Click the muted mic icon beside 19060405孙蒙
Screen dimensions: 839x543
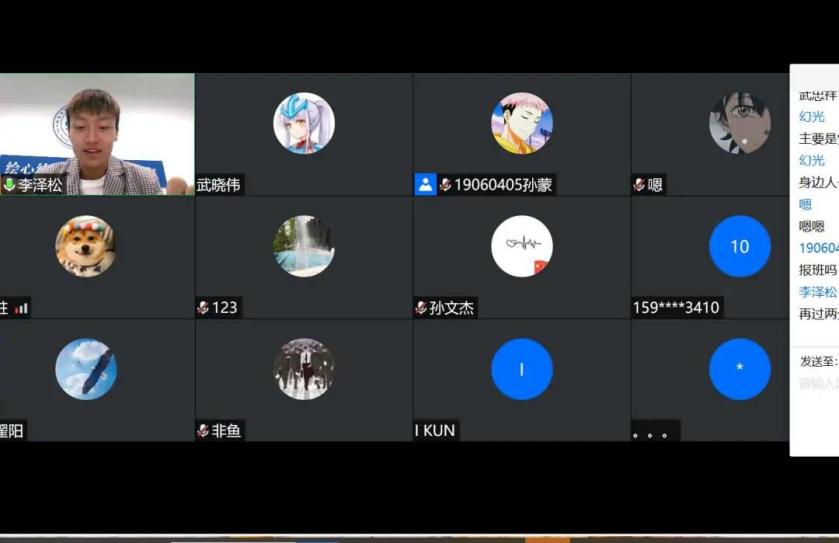[x=445, y=185]
